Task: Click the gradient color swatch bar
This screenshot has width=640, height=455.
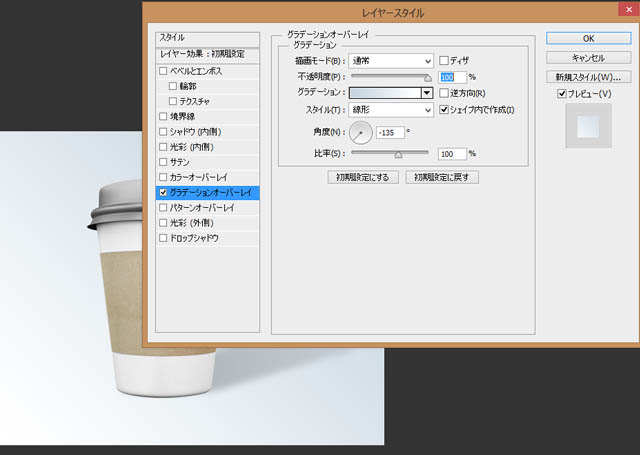Action: coord(384,92)
